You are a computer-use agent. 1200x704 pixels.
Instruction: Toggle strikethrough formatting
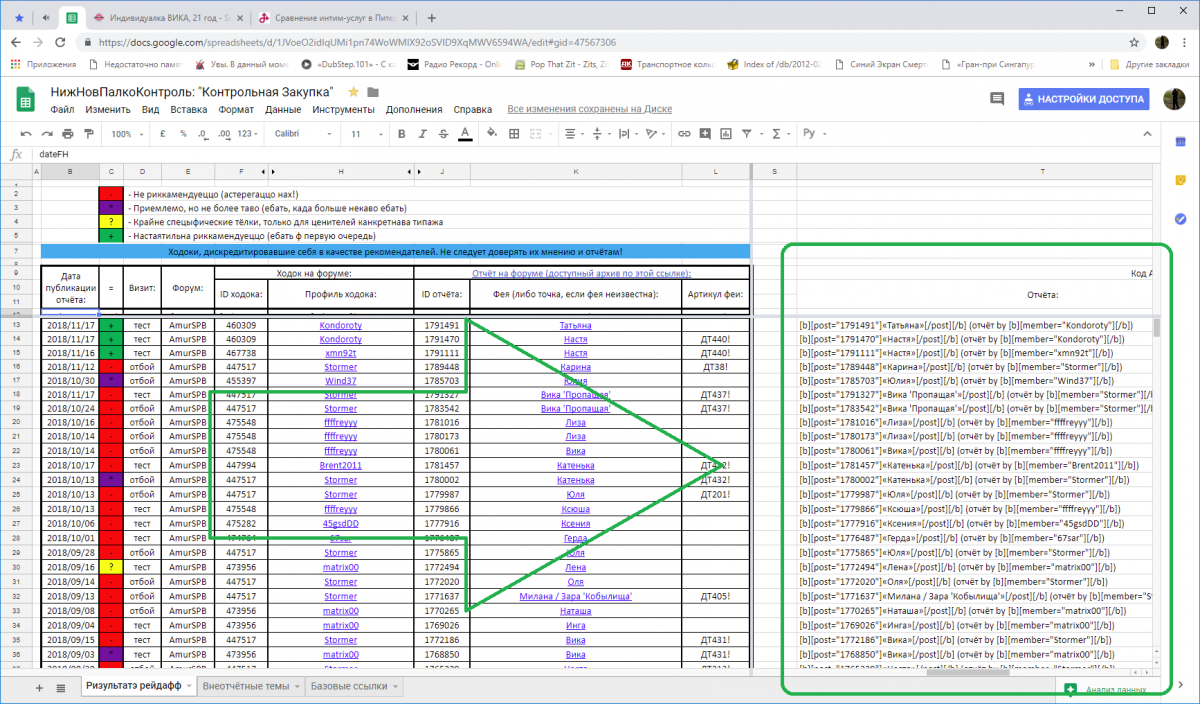click(x=442, y=133)
